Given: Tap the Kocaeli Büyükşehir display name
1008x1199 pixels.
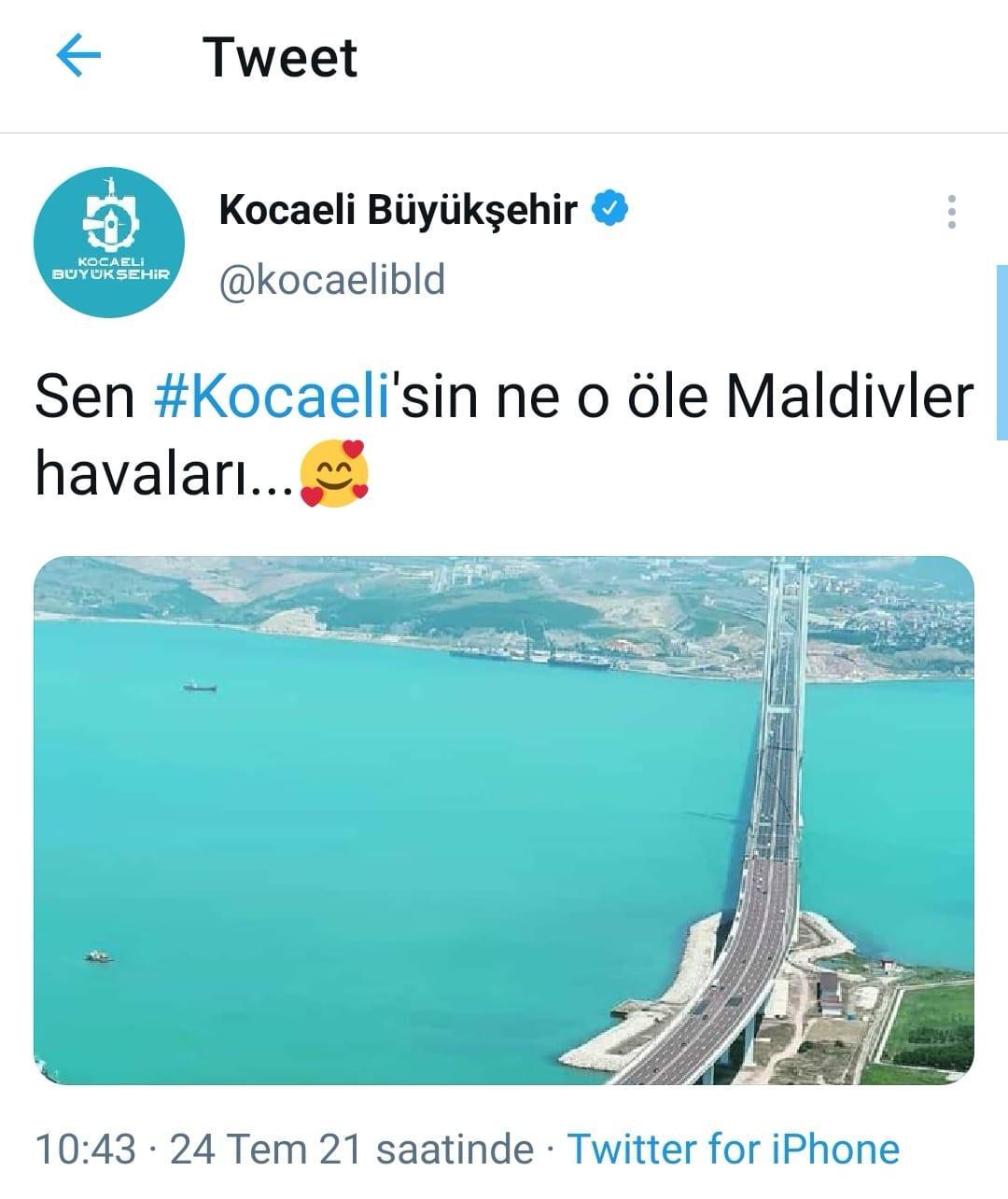Looking at the screenshot, I should pyautogui.click(x=399, y=210).
